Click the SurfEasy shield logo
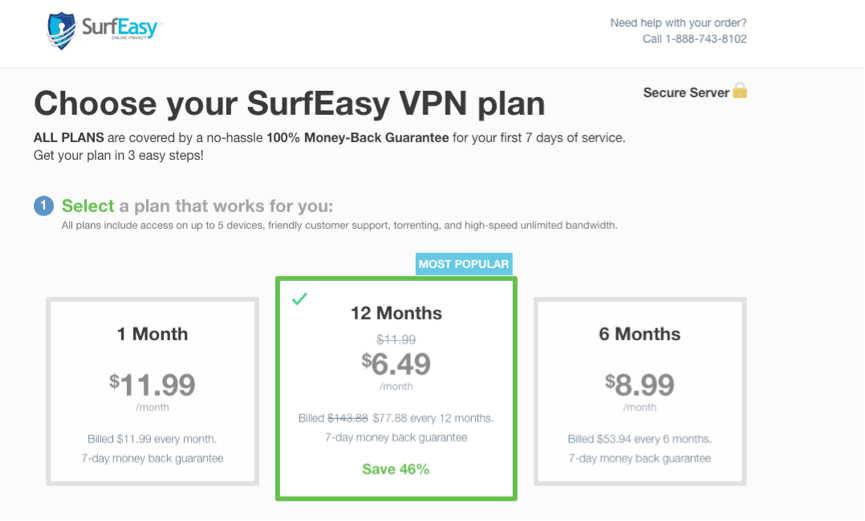The height and width of the screenshot is (521, 865). pyautogui.click(x=62, y=30)
